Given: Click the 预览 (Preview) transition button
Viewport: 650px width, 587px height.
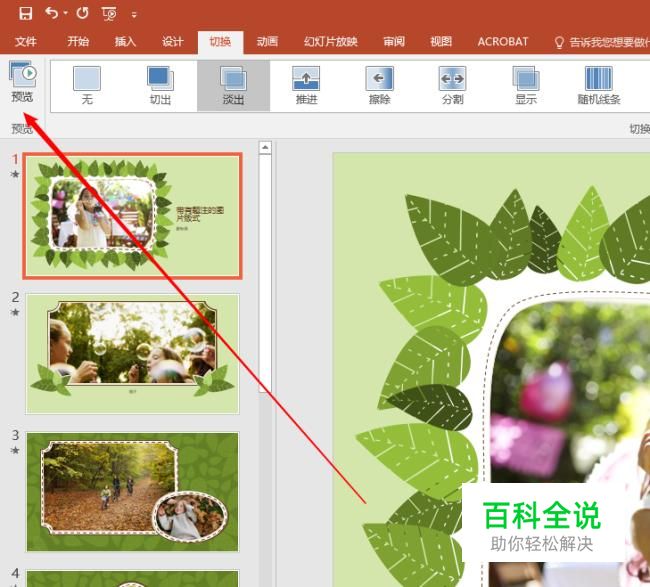Looking at the screenshot, I should pyautogui.click(x=22, y=82).
